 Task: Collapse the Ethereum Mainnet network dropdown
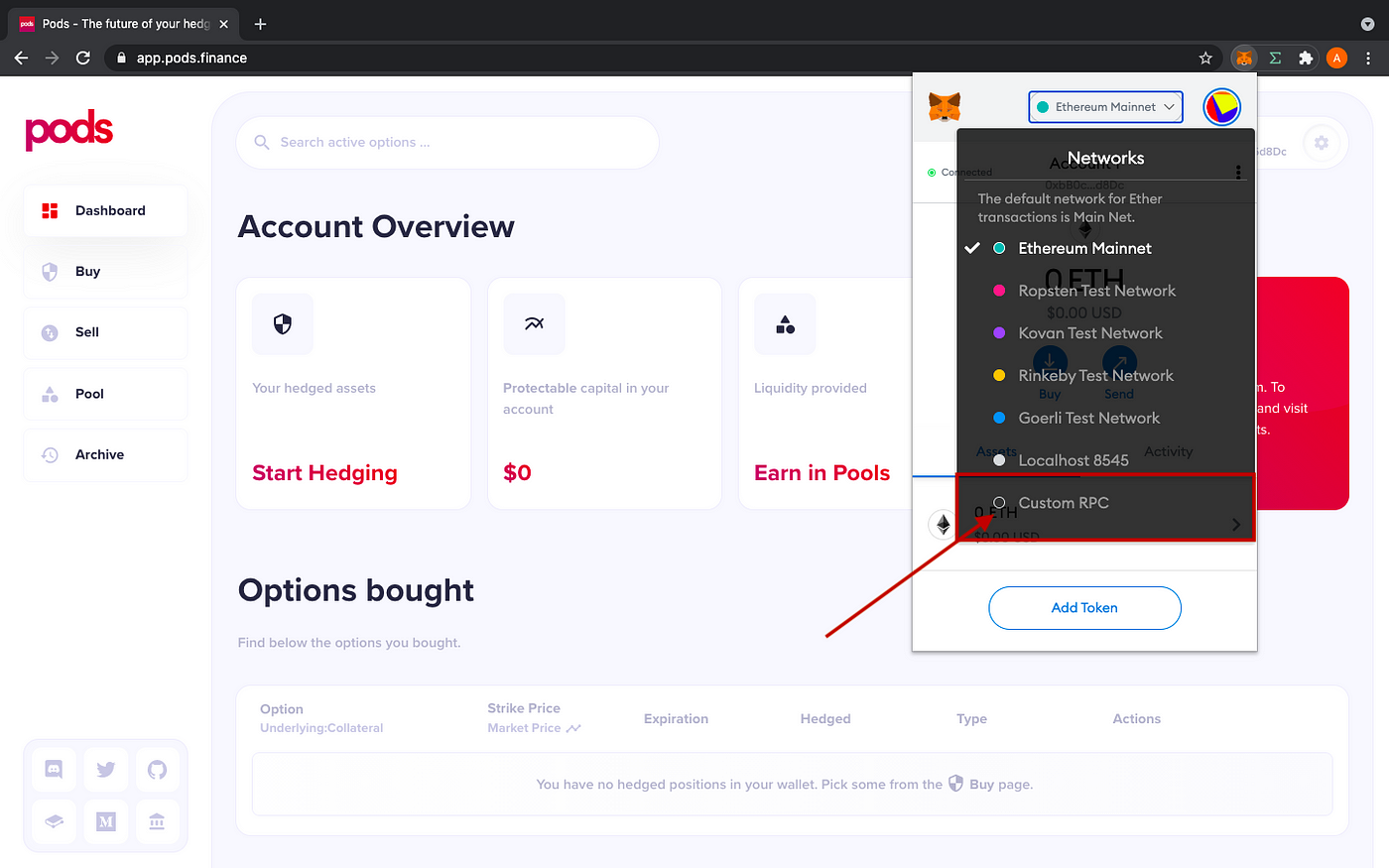(1105, 107)
